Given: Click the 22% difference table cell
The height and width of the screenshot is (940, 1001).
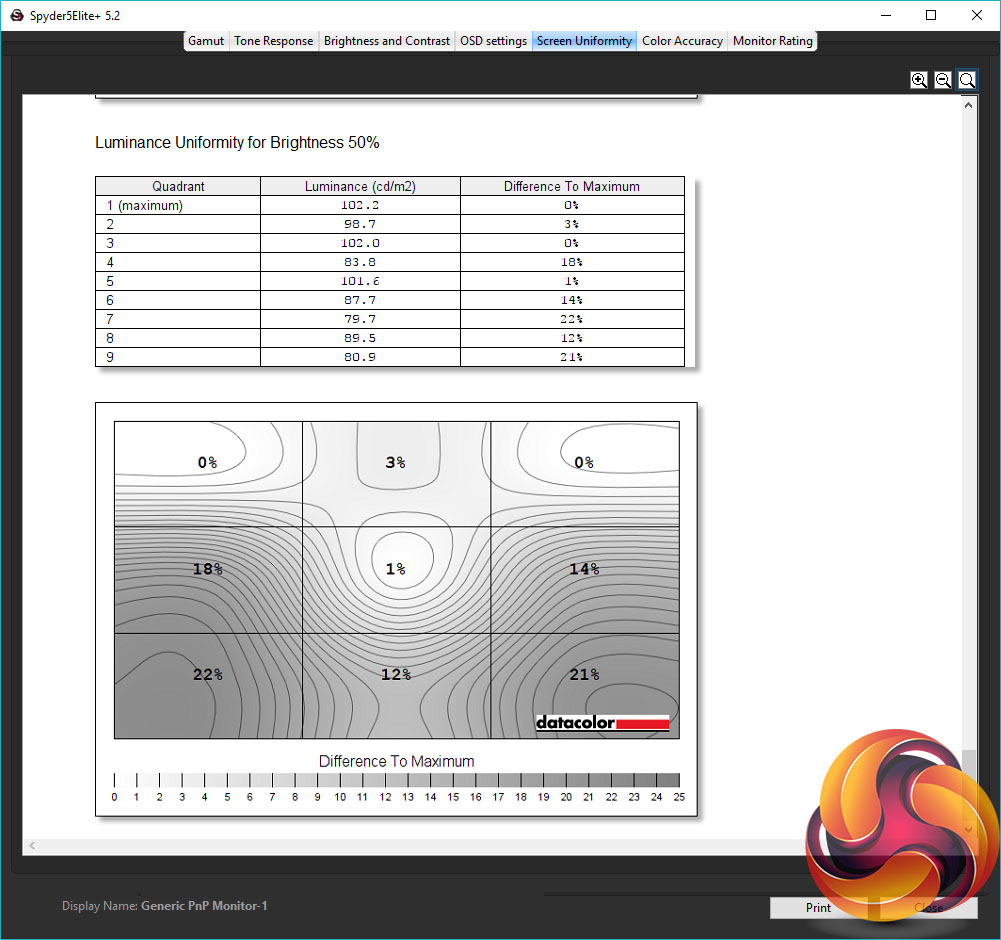Looking at the screenshot, I should click(572, 319).
